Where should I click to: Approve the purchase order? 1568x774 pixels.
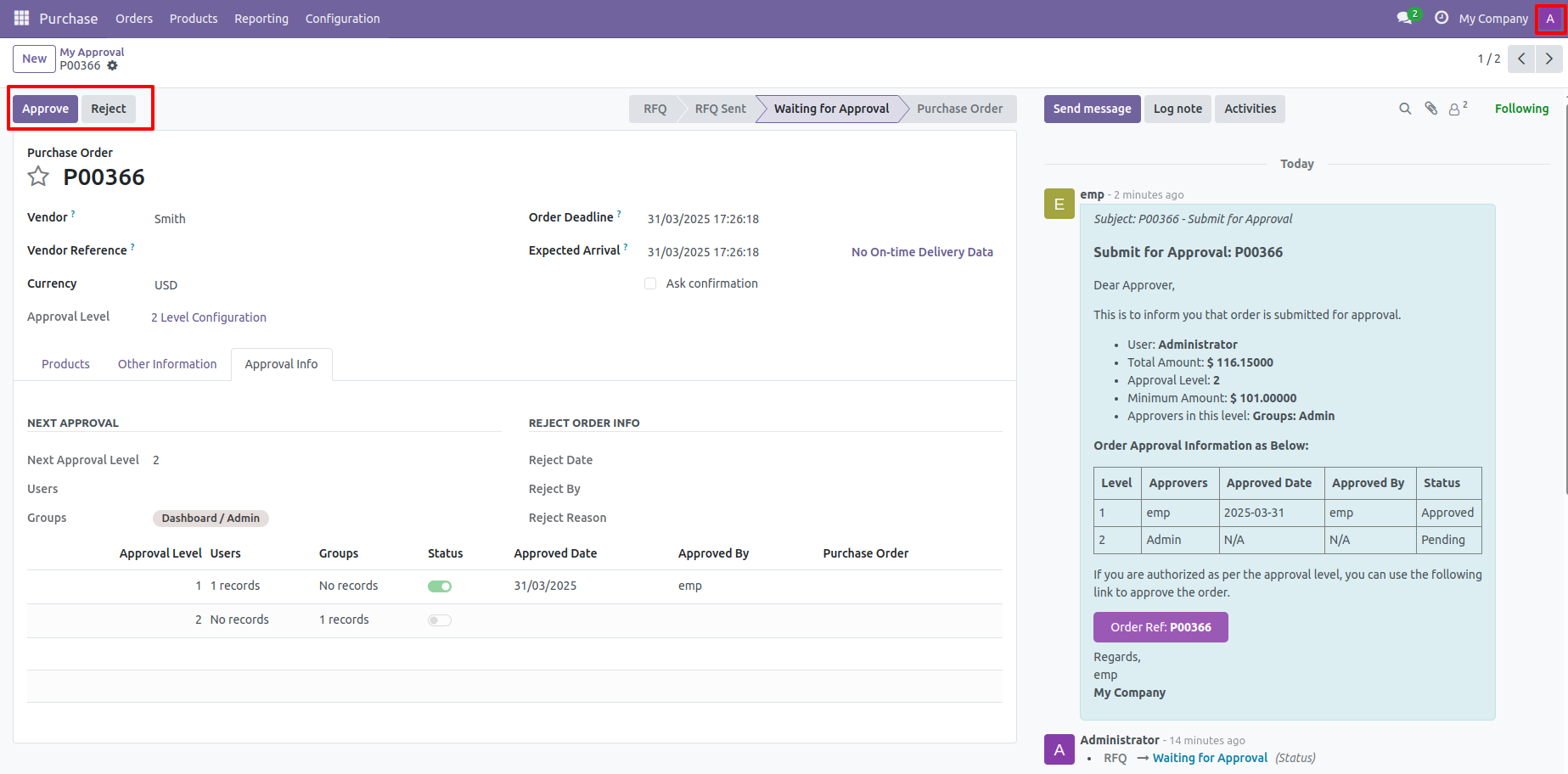click(x=45, y=109)
